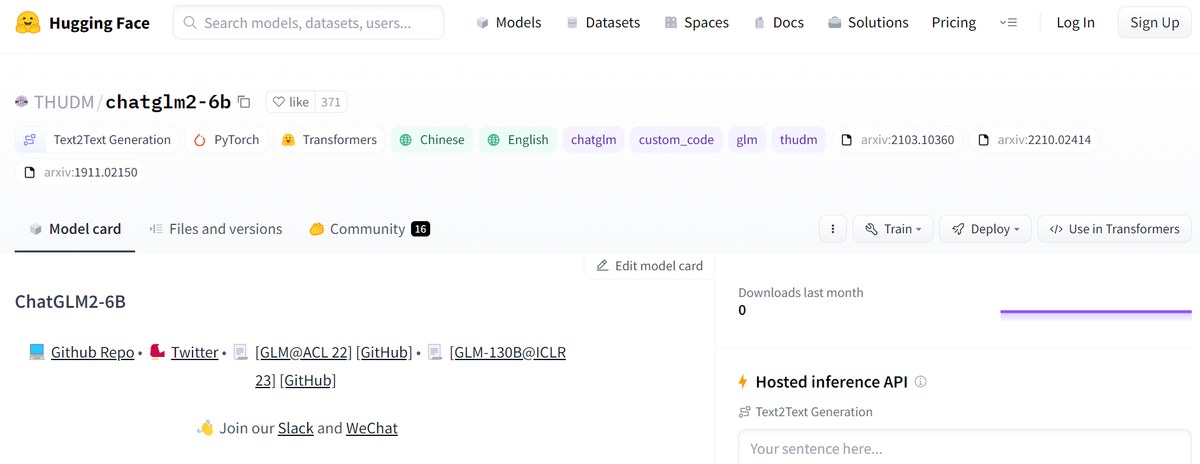Screen dimensions: 1200x464
Task: Join via the Slack link
Action: [296, 428]
